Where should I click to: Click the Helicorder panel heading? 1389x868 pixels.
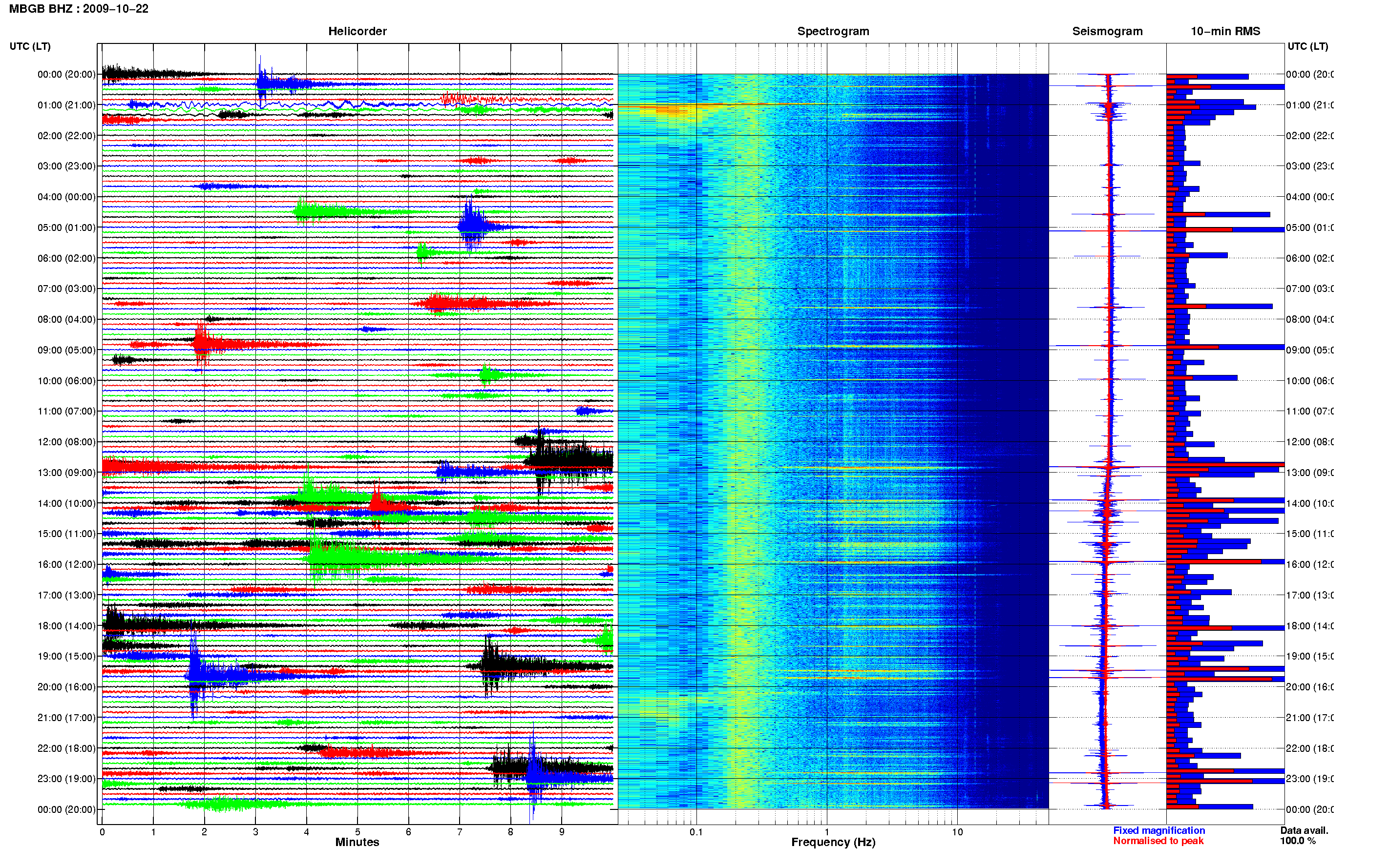coord(357,31)
